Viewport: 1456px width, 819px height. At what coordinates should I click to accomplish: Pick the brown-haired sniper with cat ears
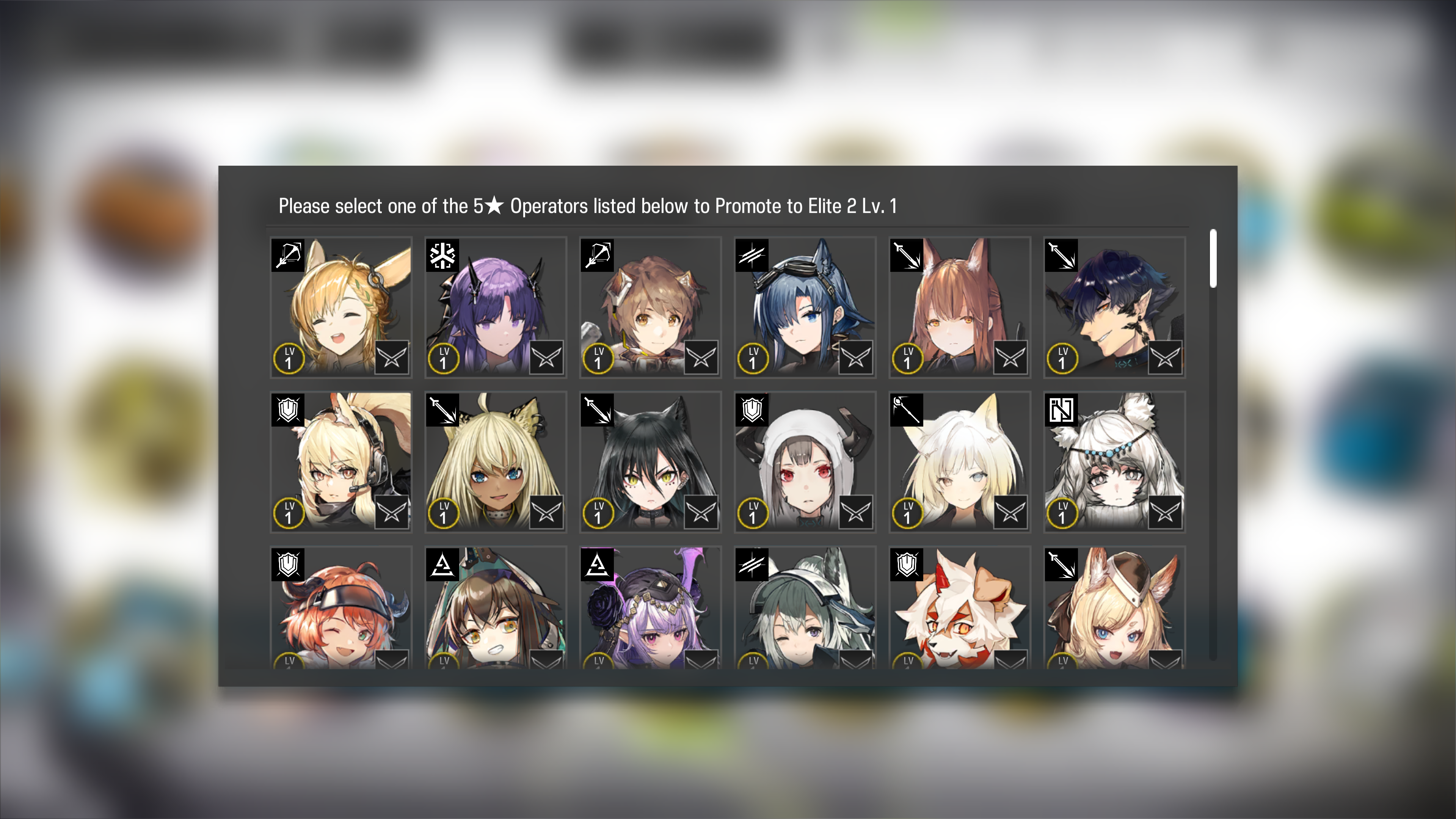pyautogui.click(x=650, y=307)
